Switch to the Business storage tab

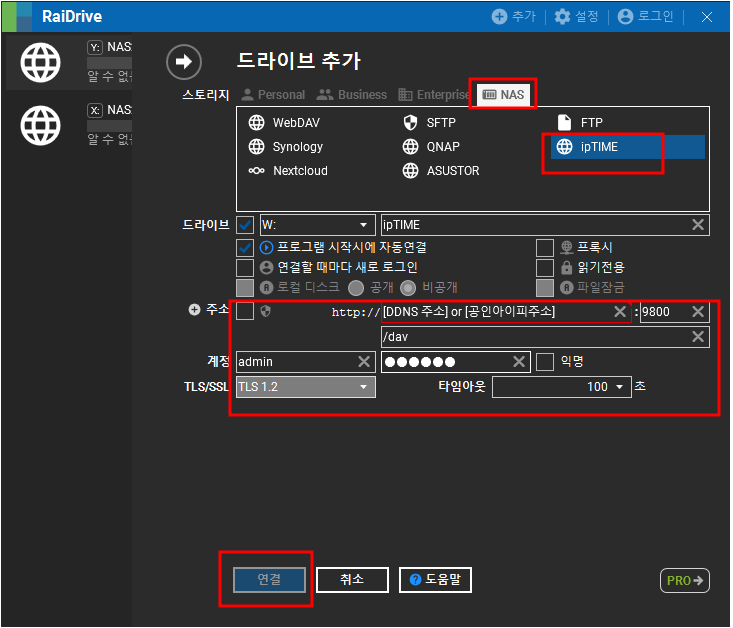click(352, 95)
